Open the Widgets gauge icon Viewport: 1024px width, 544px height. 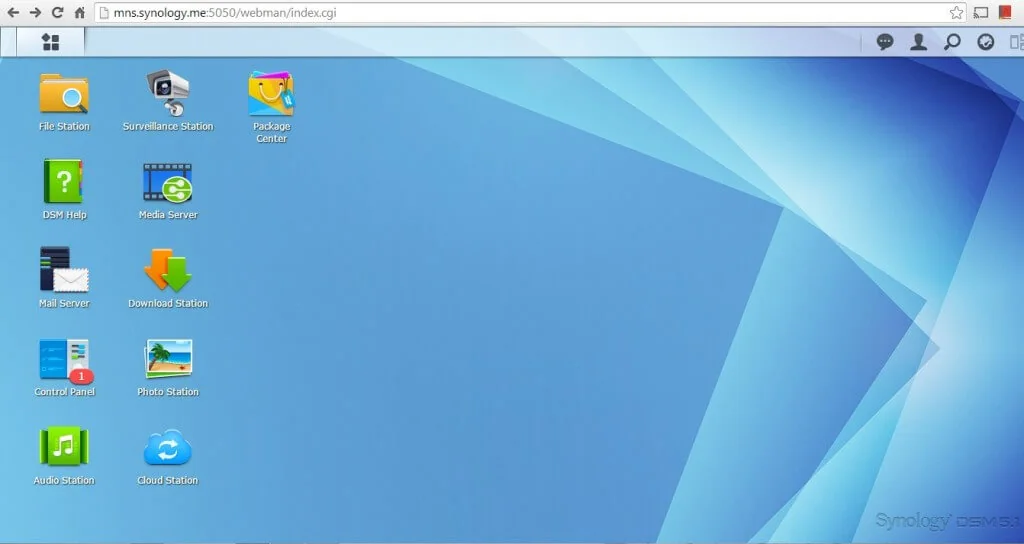tap(985, 42)
